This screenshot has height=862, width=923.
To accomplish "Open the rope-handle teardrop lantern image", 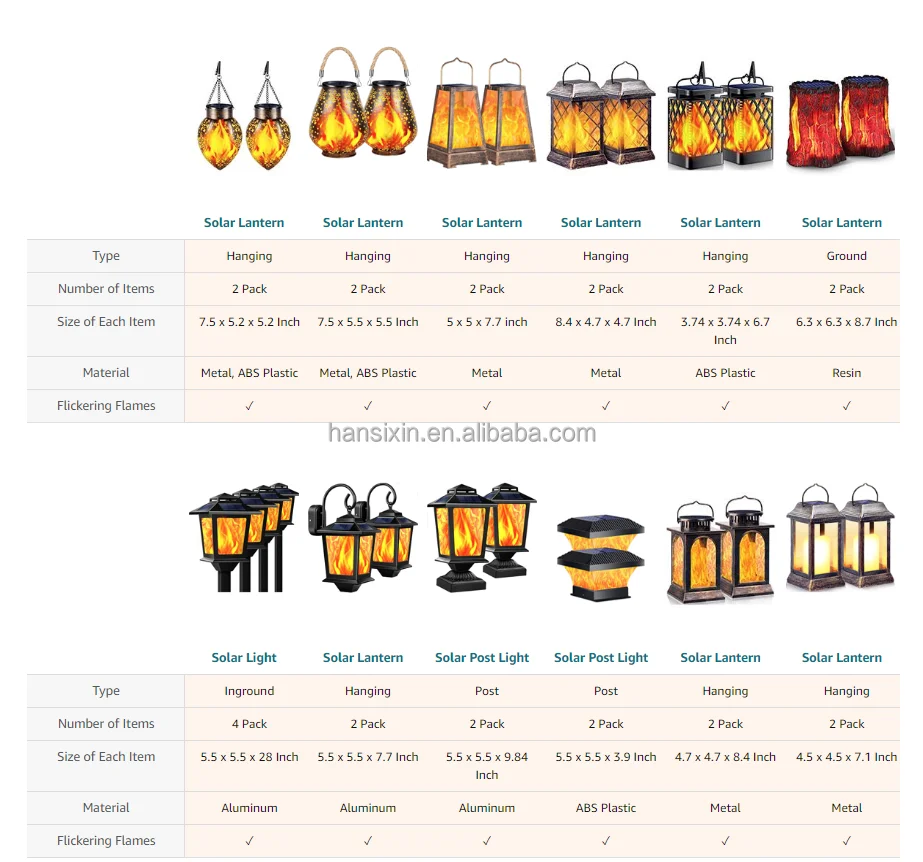I will [363, 102].
